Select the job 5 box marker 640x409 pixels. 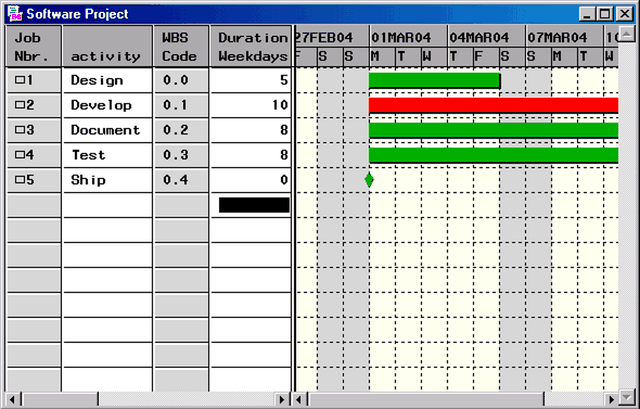tap(20, 180)
